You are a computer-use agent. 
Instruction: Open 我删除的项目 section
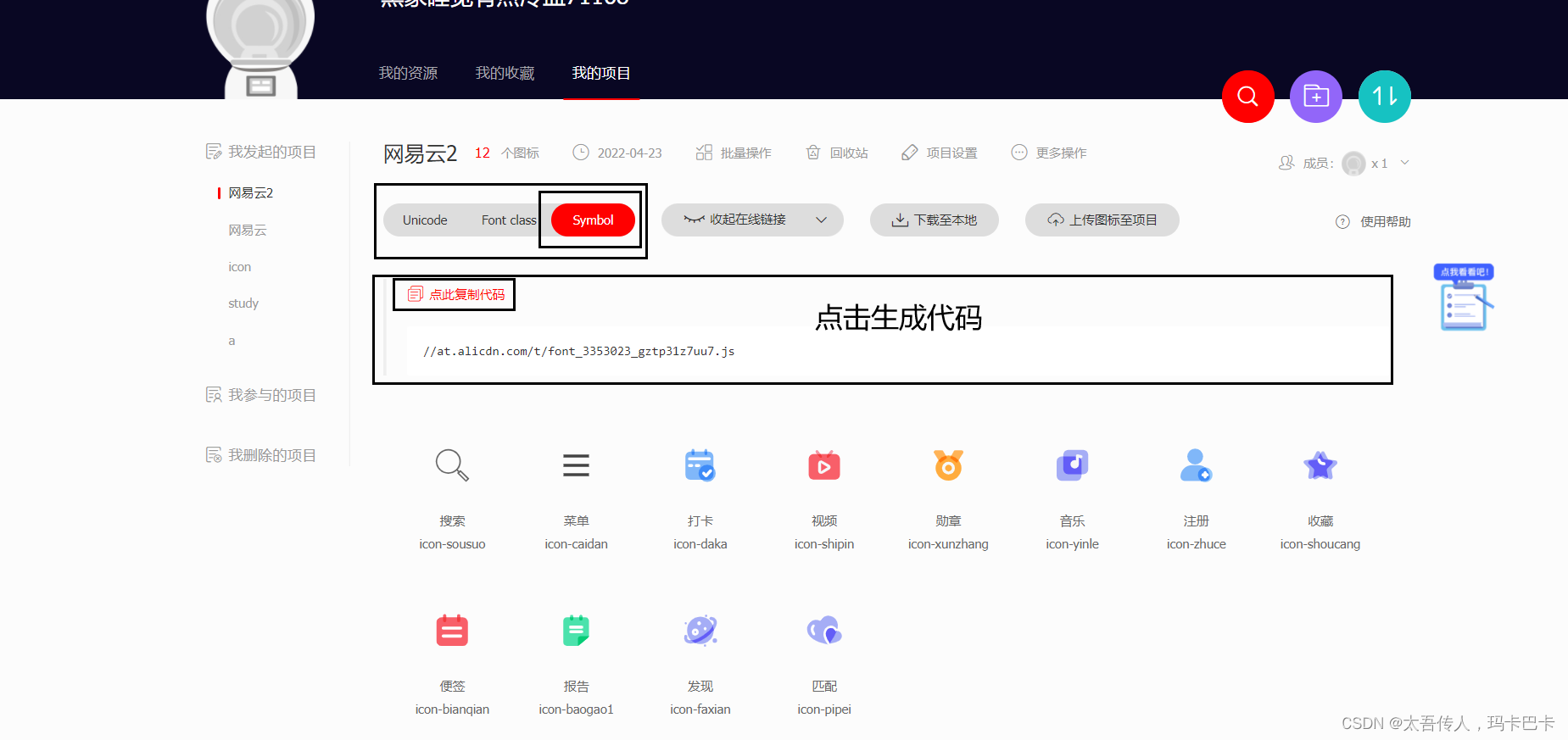pyautogui.click(x=261, y=455)
